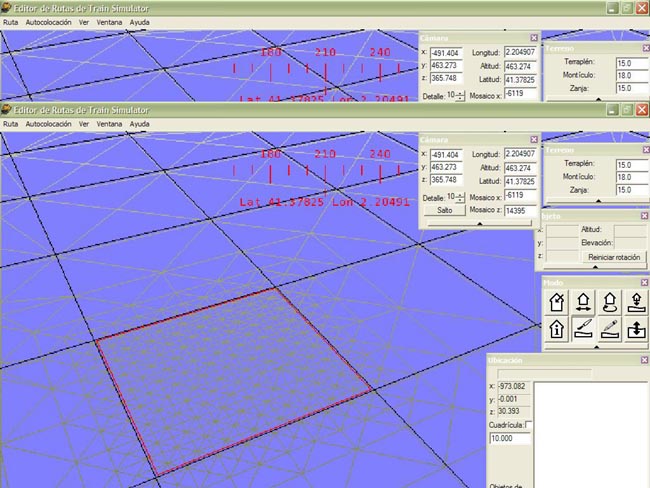Close the Ubicación panel

click(644, 360)
